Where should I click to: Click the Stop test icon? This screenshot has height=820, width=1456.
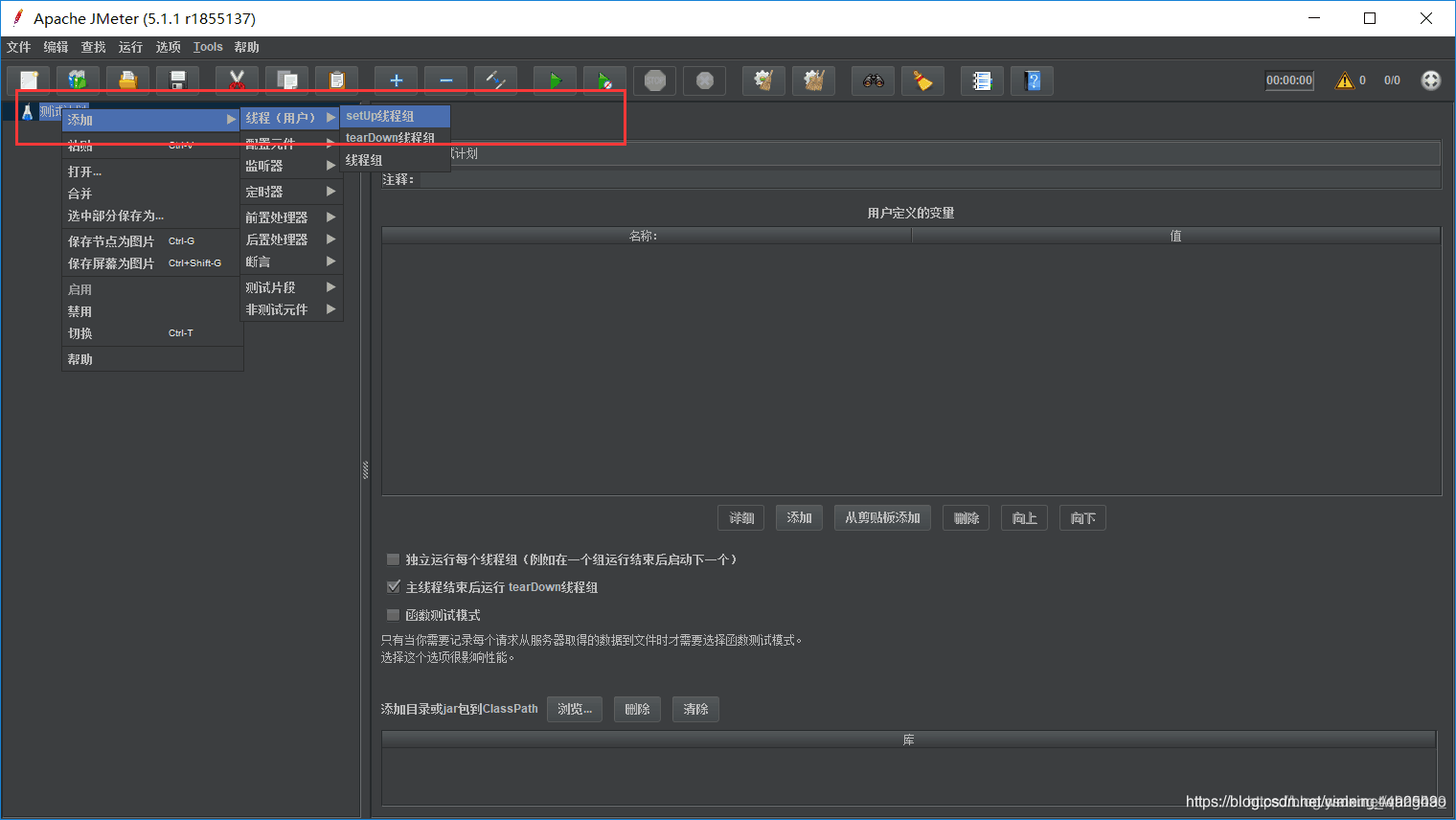tap(654, 80)
